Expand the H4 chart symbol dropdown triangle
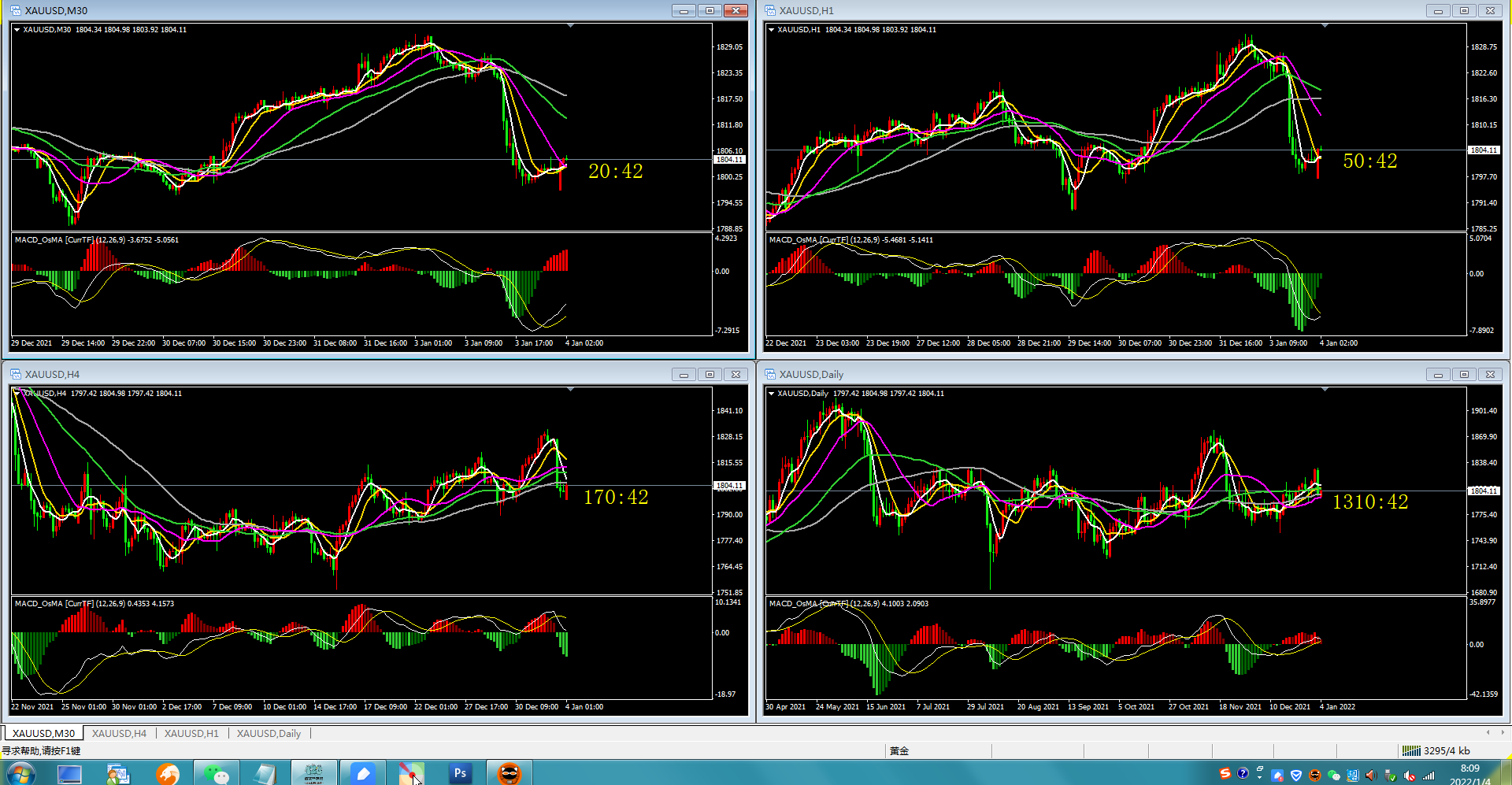This screenshot has height=785, width=1512. point(17,393)
